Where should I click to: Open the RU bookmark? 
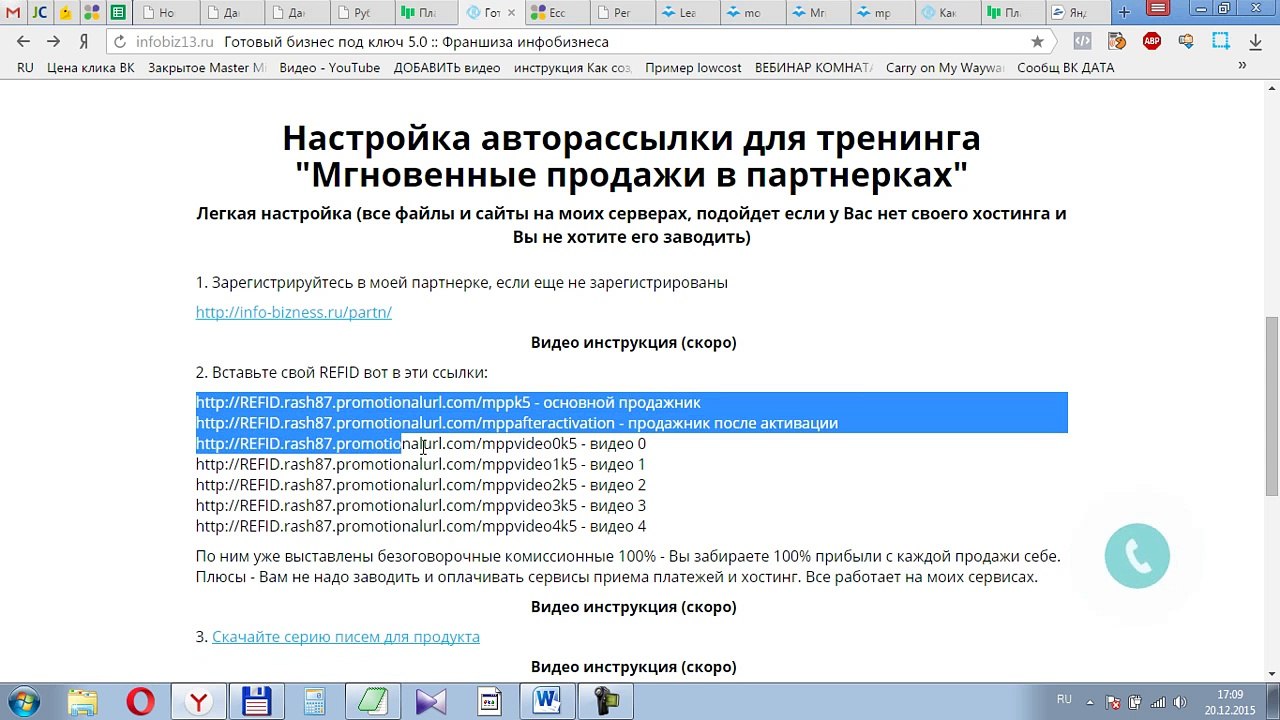25,68
